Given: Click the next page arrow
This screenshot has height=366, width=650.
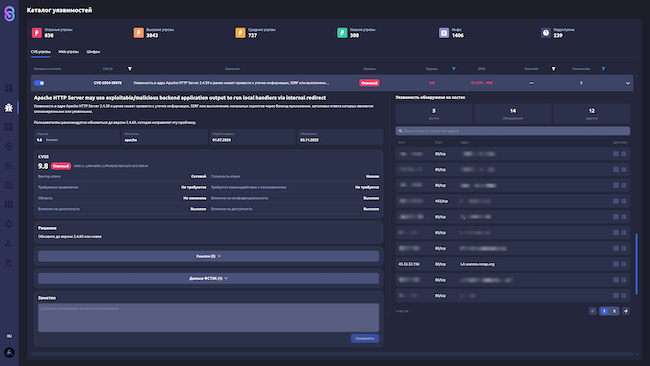Looking at the screenshot, I should [x=626, y=311].
